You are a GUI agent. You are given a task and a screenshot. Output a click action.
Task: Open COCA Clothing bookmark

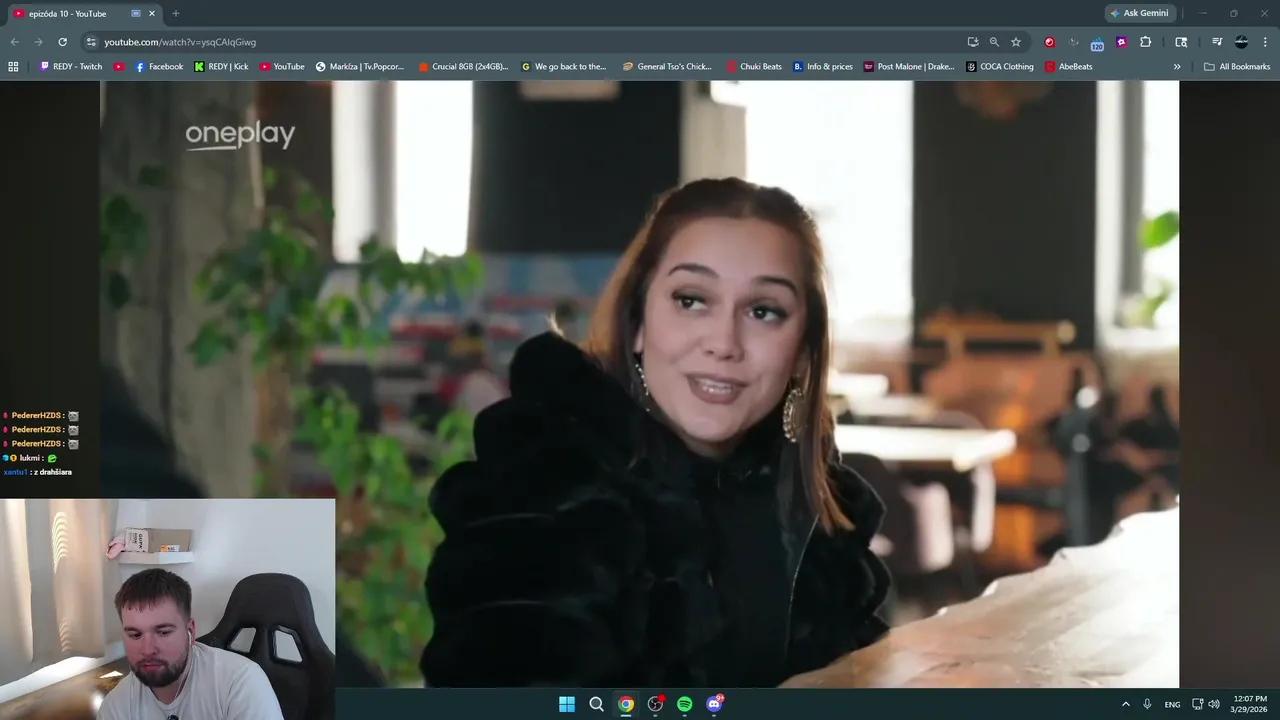[x=1000, y=67]
